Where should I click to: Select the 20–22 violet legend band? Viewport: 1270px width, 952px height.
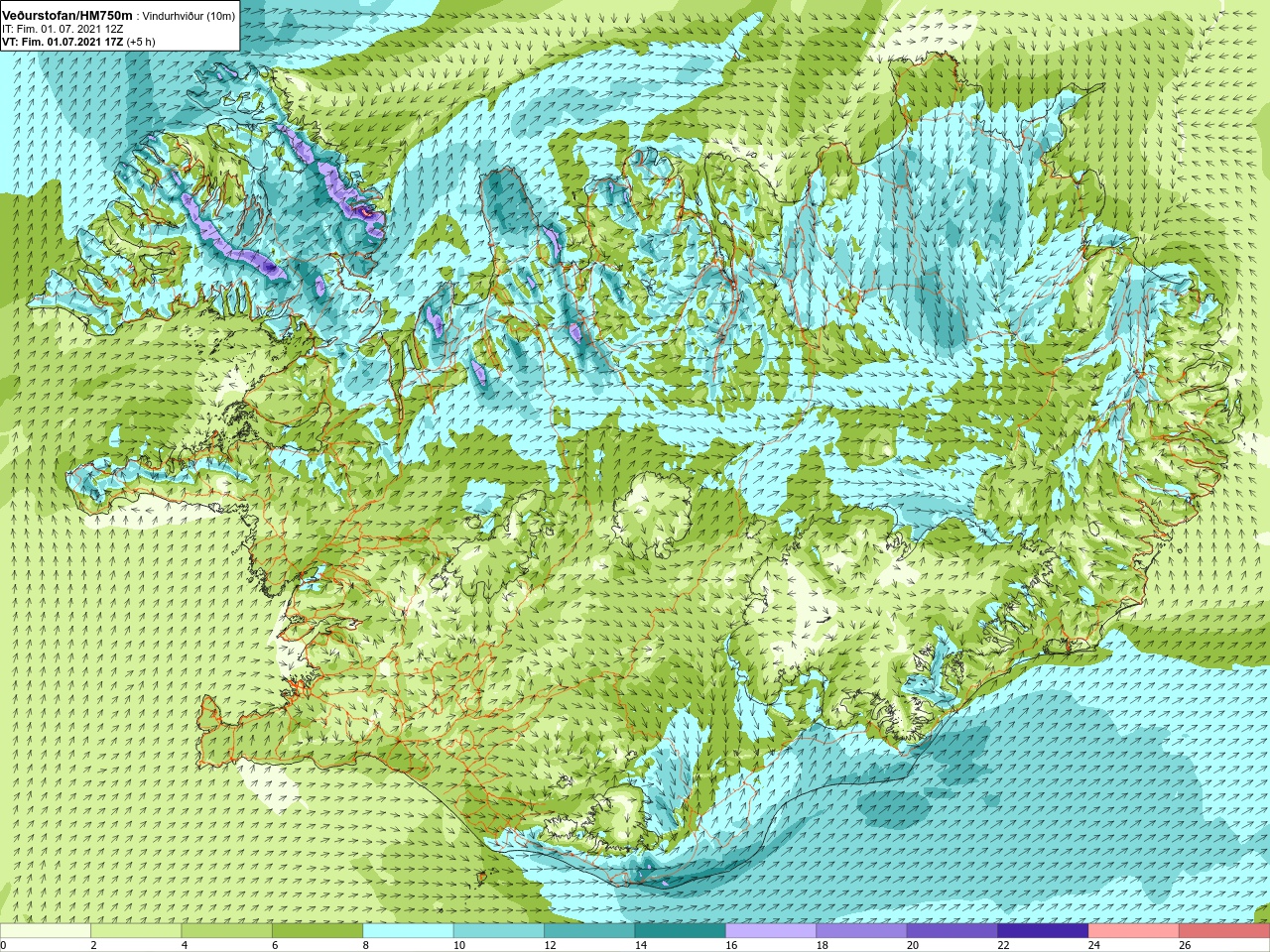[x=952, y=931]
